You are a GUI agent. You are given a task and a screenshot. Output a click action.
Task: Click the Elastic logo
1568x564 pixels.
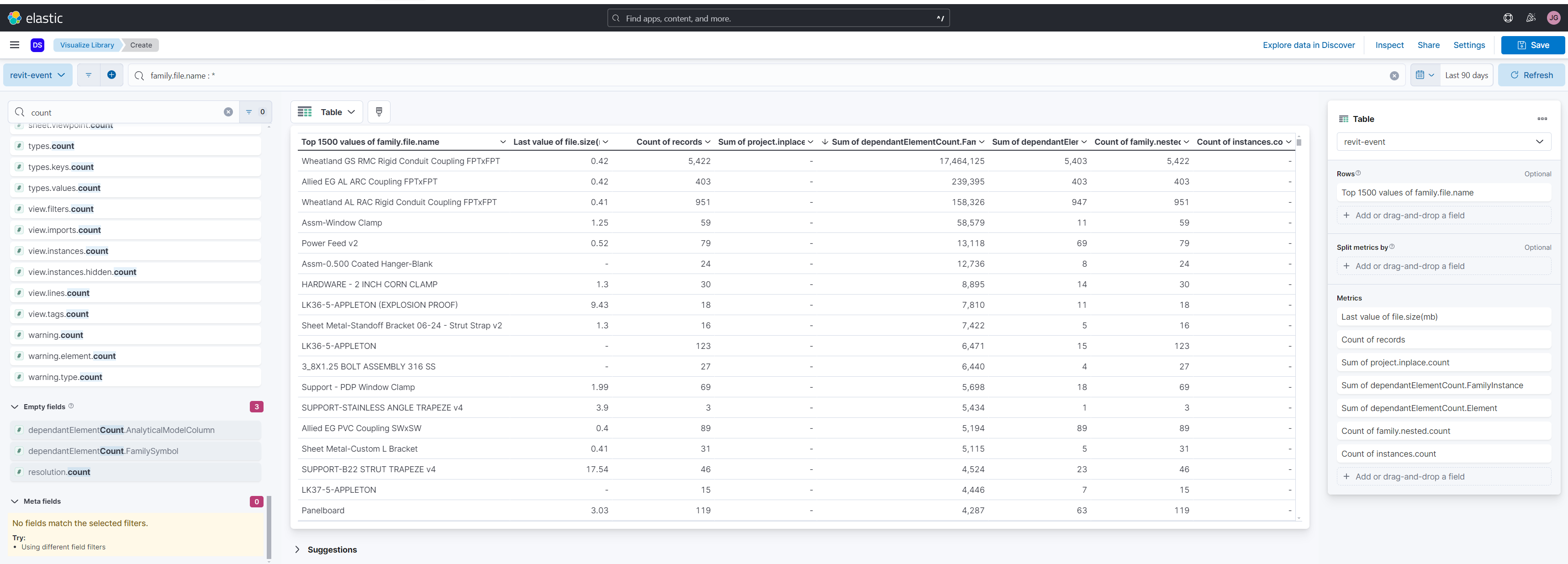pos(35,18)
